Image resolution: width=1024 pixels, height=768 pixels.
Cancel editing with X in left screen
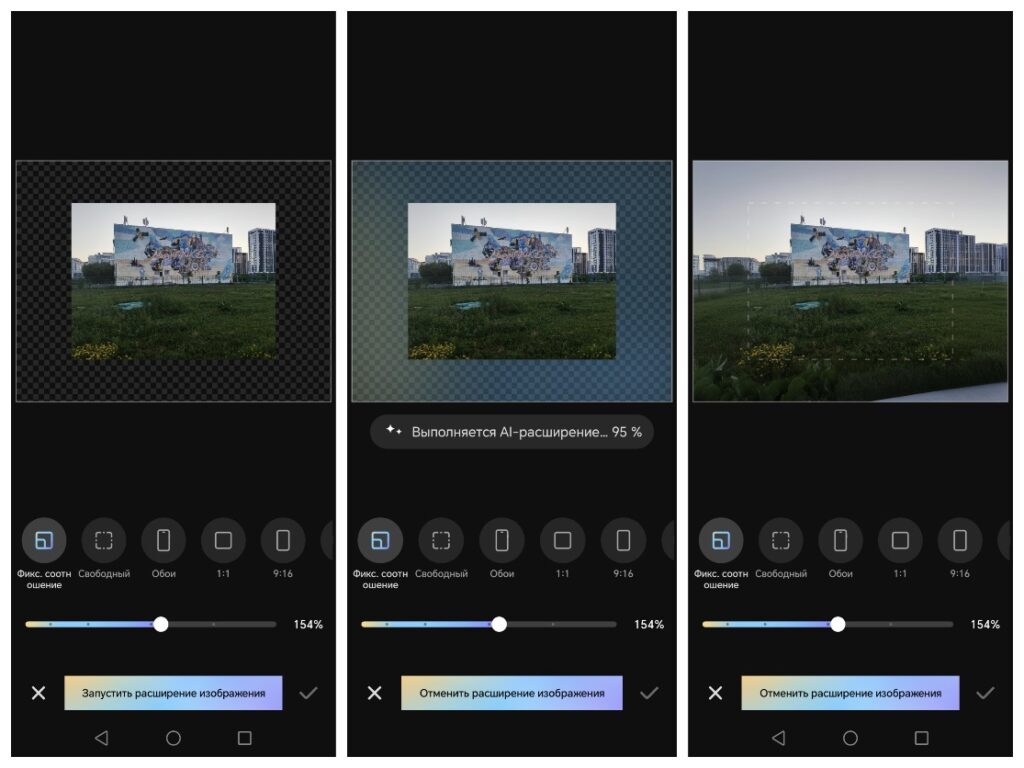(x=39, y=693)
